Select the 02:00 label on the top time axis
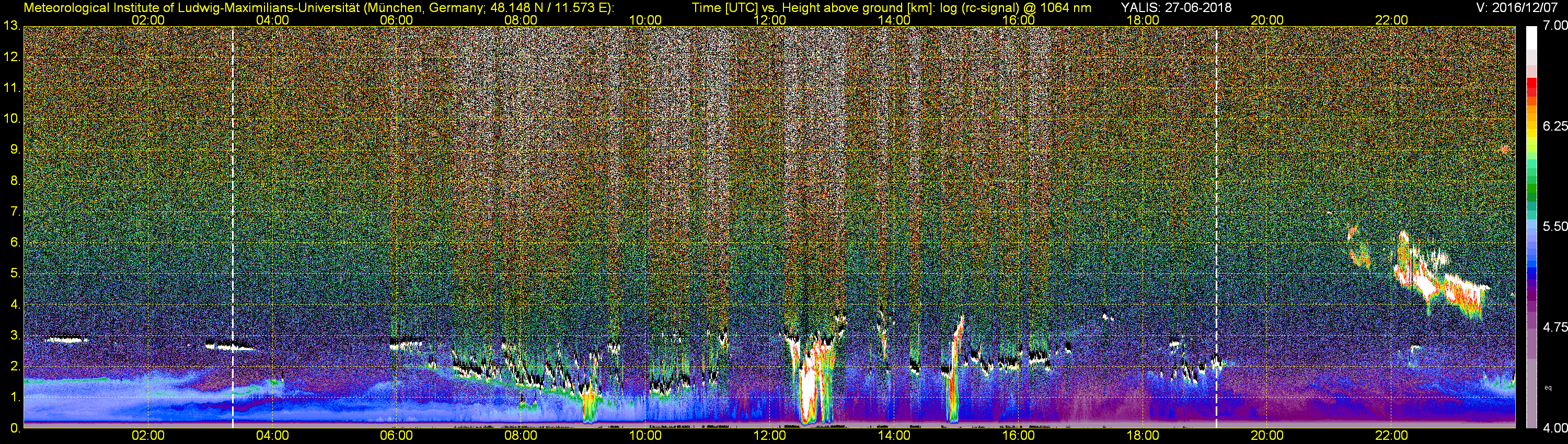This screenshot has width=1568, height=444. (x=148, y=20)
